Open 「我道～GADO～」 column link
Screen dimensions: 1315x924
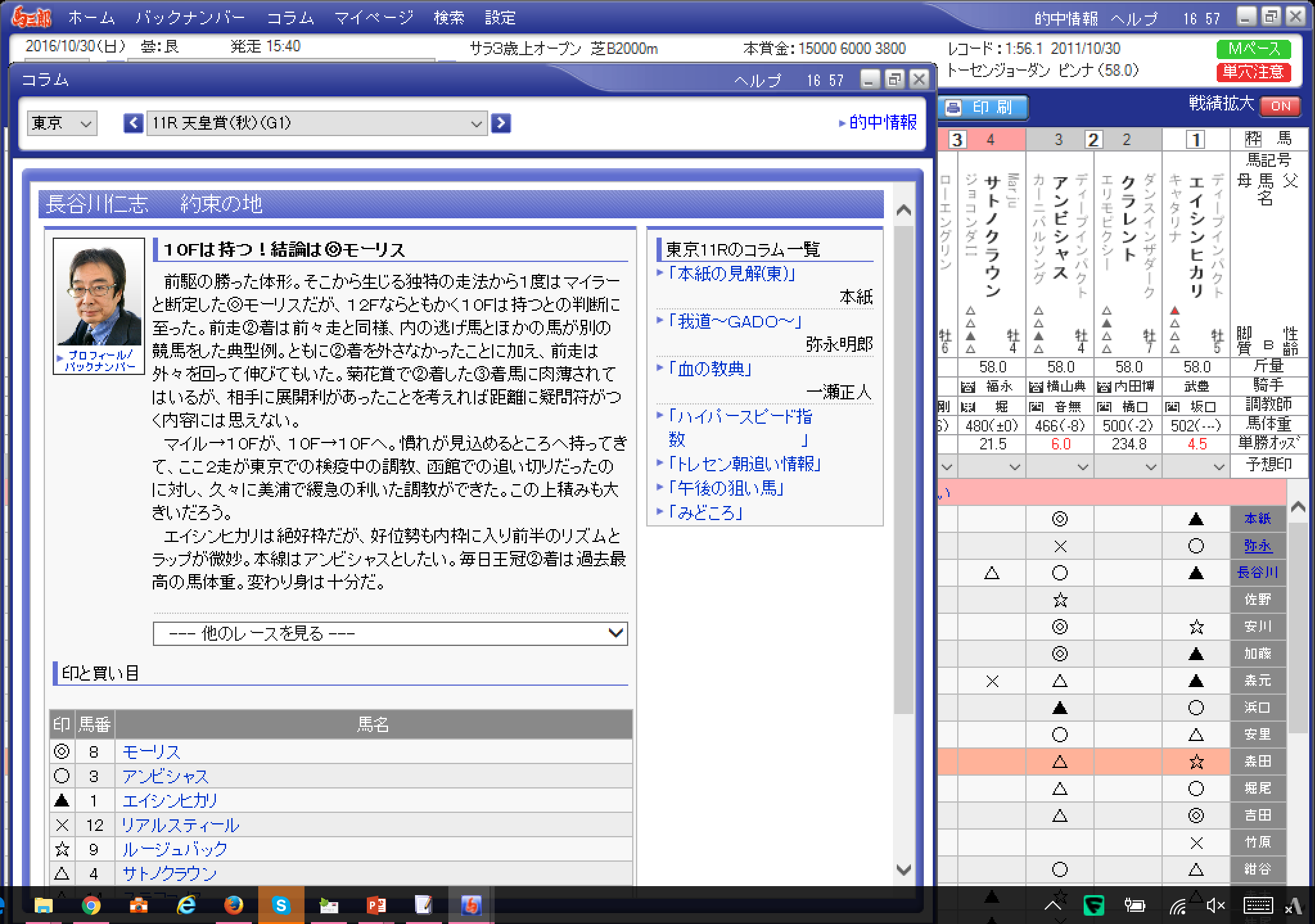[x=734, y=322]
